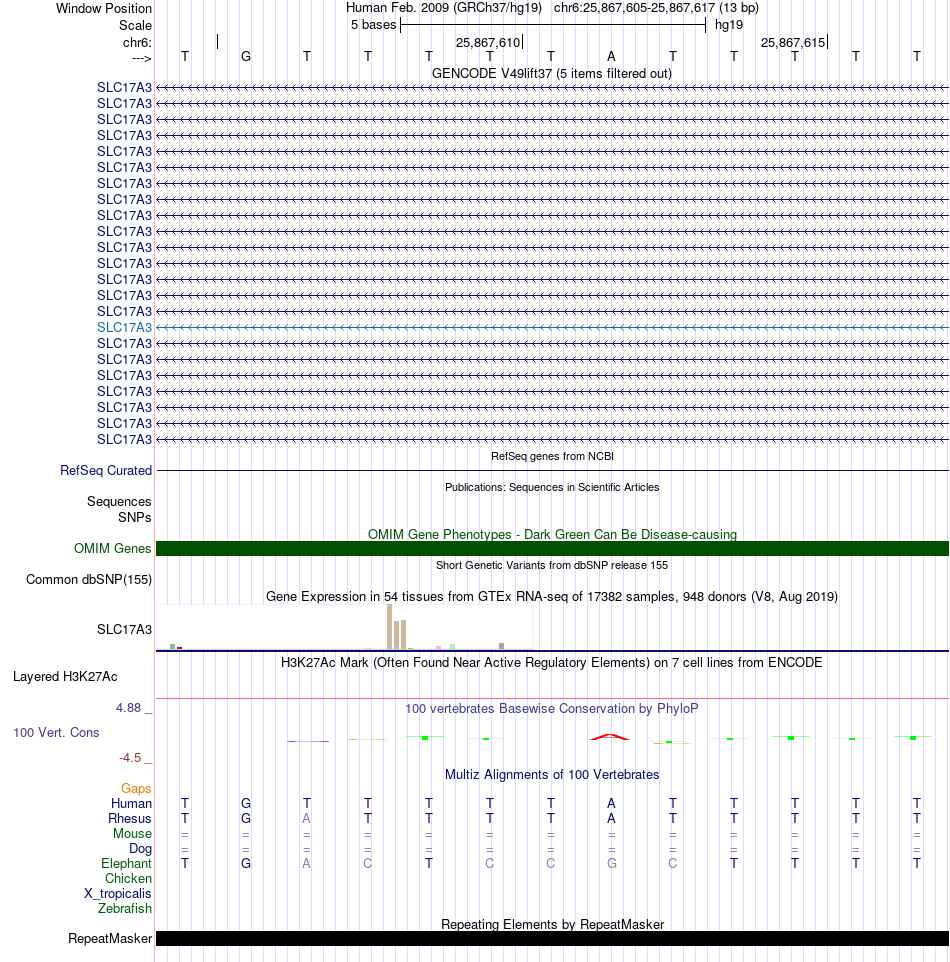Click the Window Position label
Viewport: 950px width, 962px height.
[104, 9]
